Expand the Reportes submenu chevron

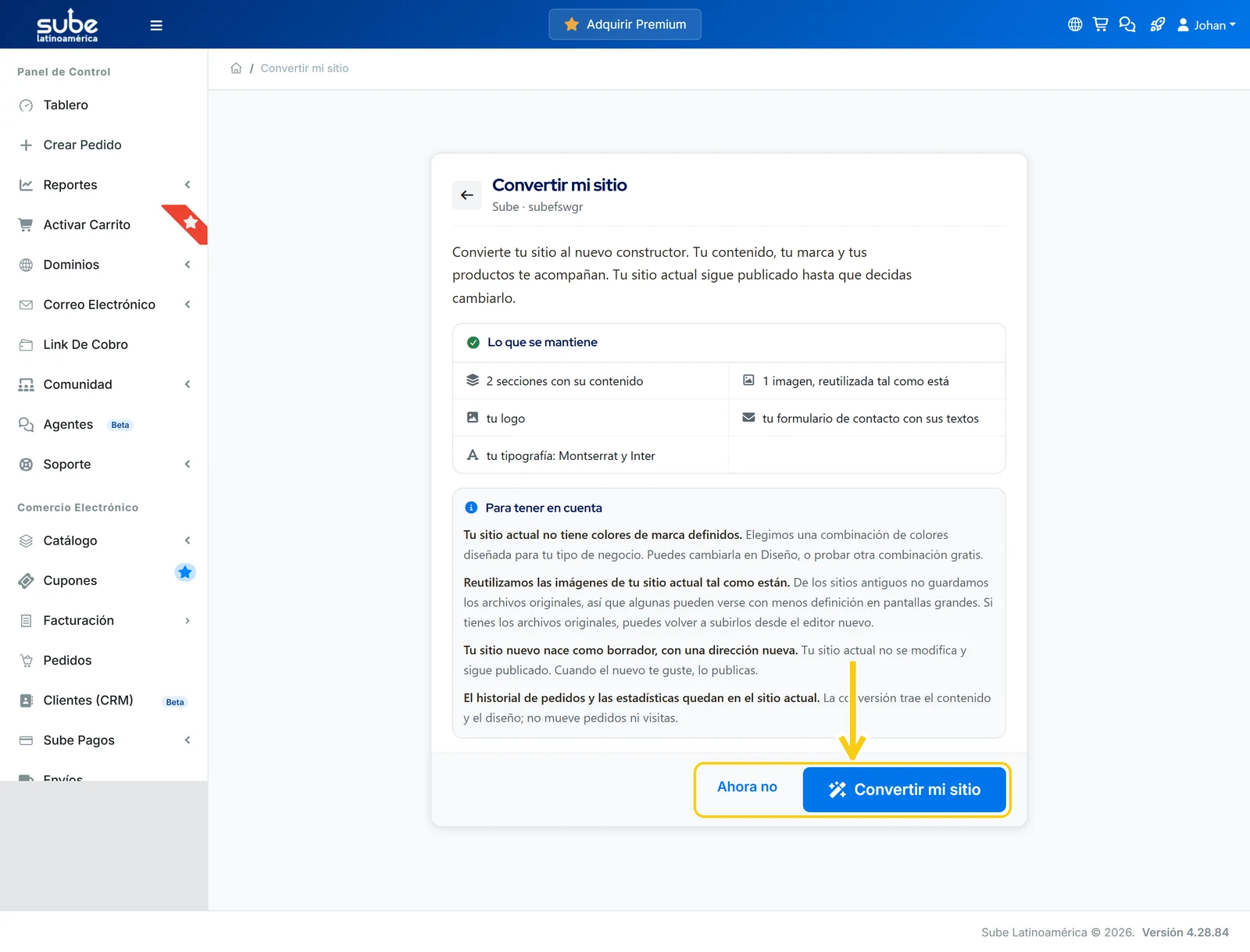pos(187,185)
